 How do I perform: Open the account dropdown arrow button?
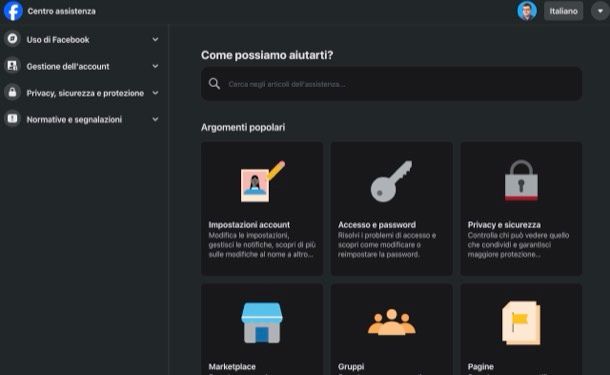pos(600,11)
